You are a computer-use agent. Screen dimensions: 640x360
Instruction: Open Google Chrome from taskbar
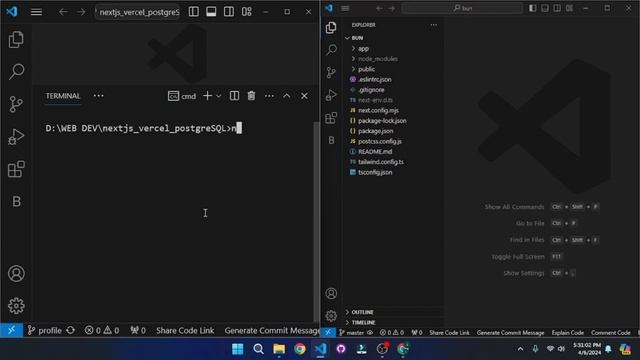300,349
